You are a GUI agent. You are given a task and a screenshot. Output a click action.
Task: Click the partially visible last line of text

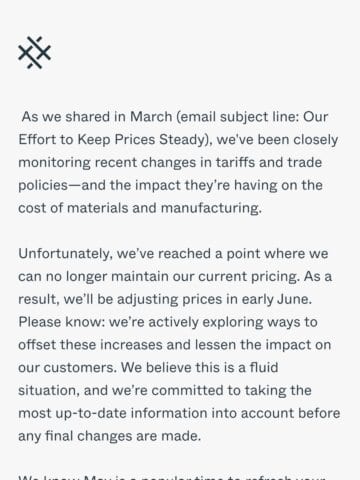click(172, 477)
